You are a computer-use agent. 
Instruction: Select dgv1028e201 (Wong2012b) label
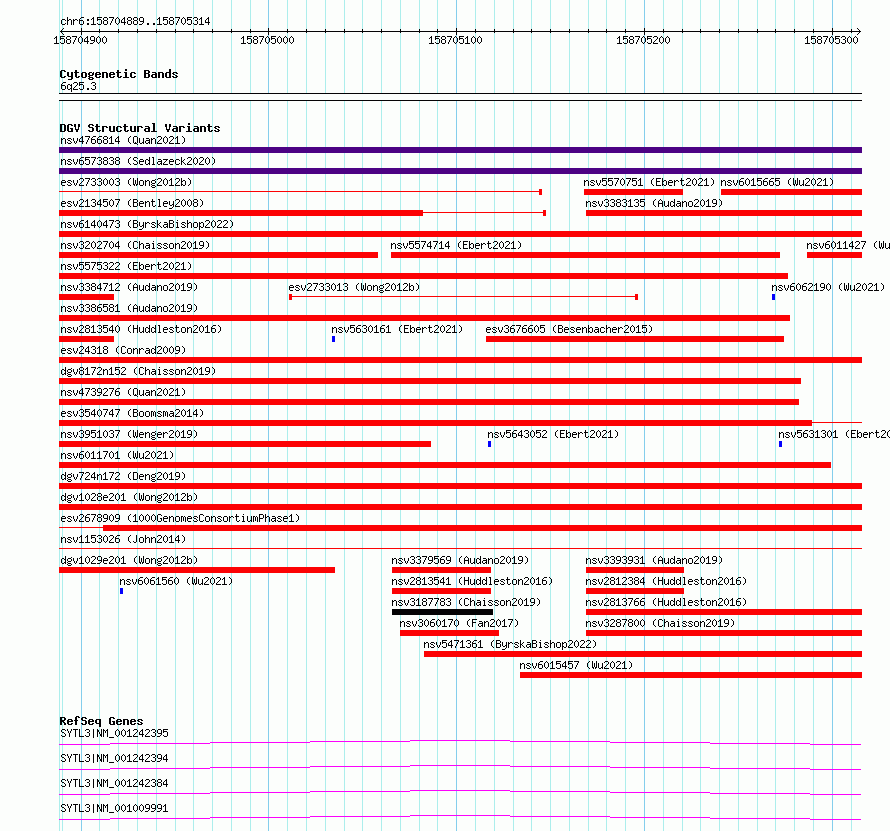(129, 497)
